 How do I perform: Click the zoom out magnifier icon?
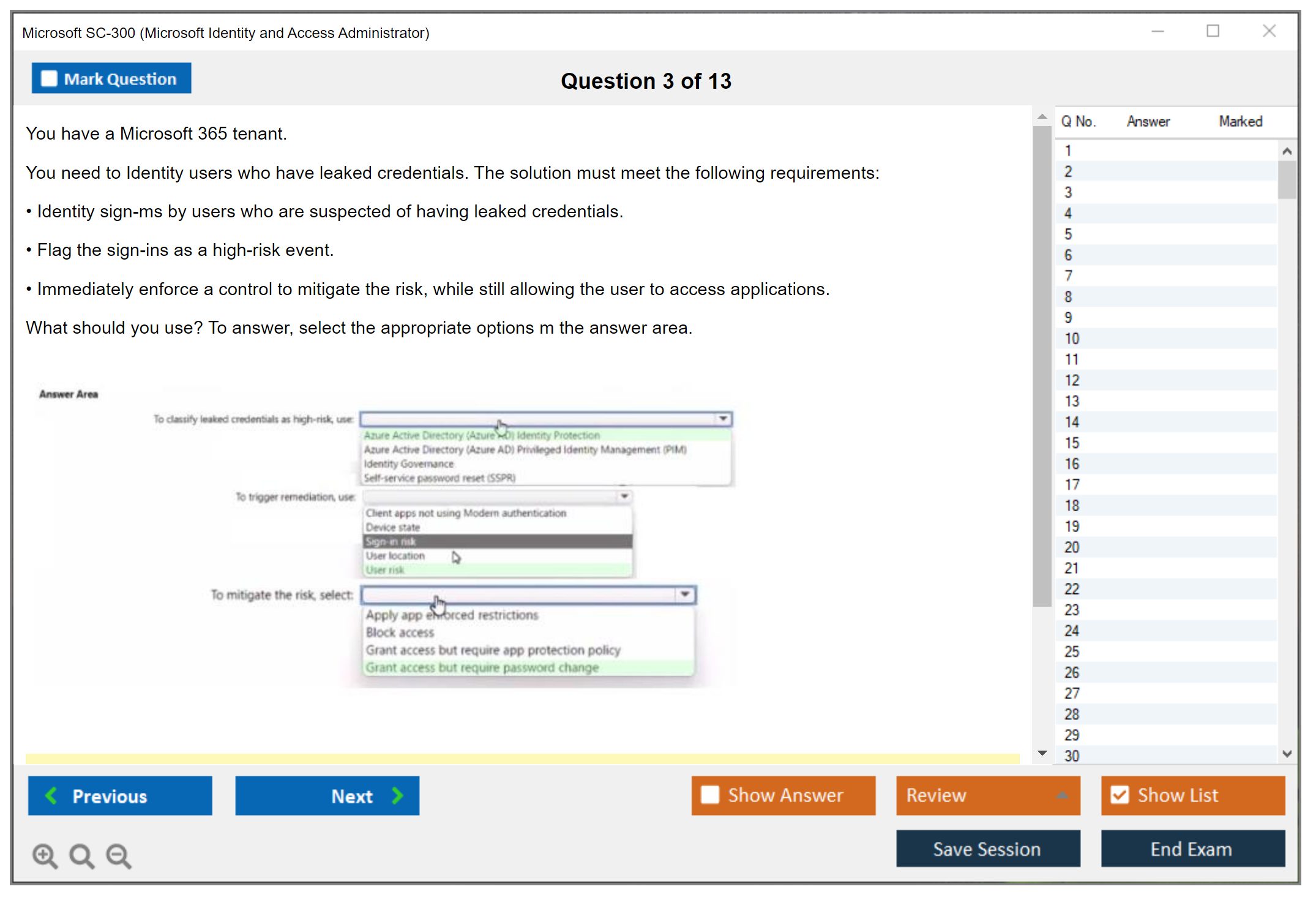pyautogui.click(x=119, y=856)
